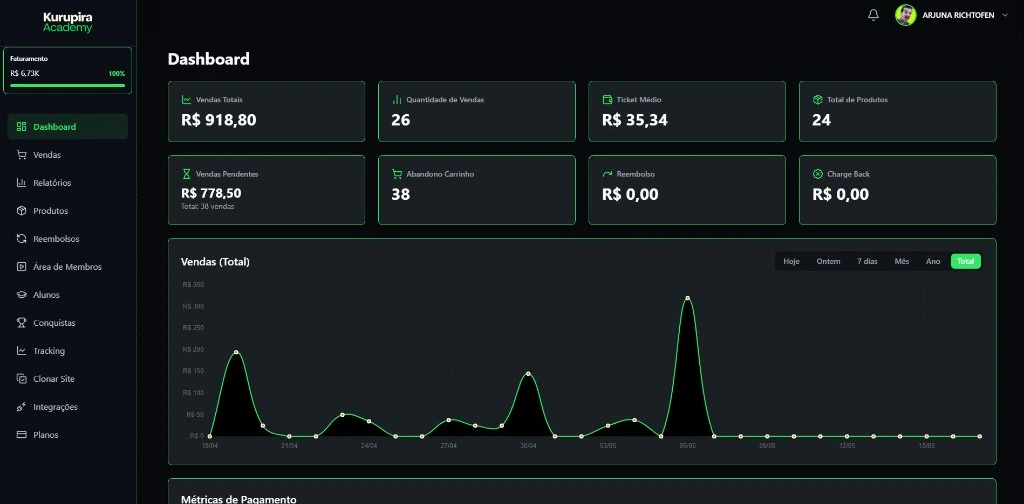1024x504 pixels.
Task: Click the Vendas Totais chart icon
Action: pos(187,100)
